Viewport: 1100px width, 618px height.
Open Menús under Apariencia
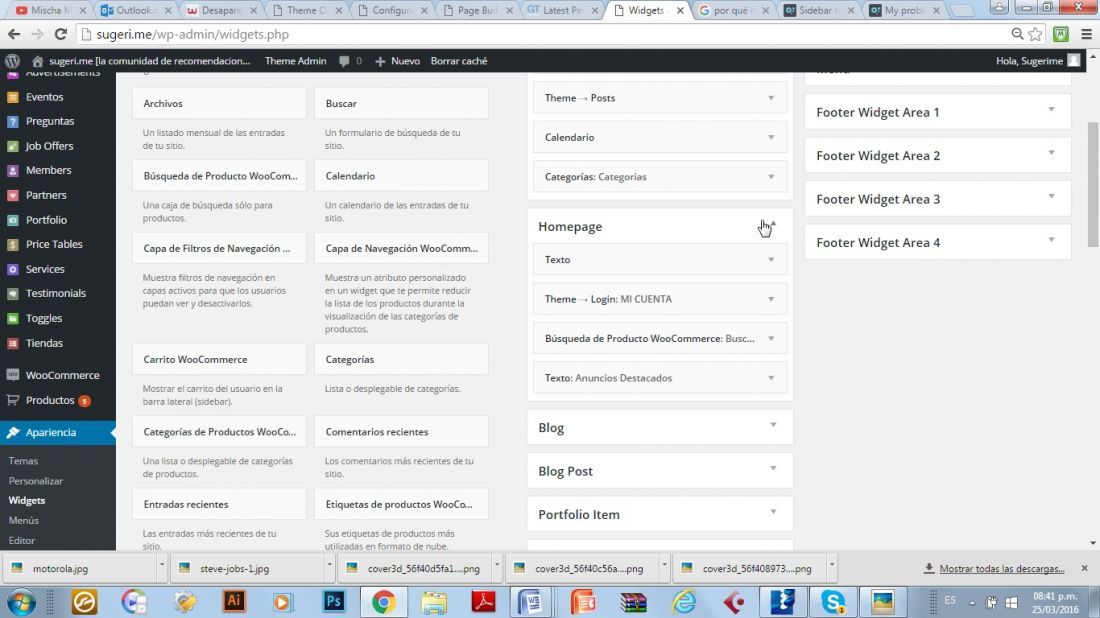tap(24, 520)
